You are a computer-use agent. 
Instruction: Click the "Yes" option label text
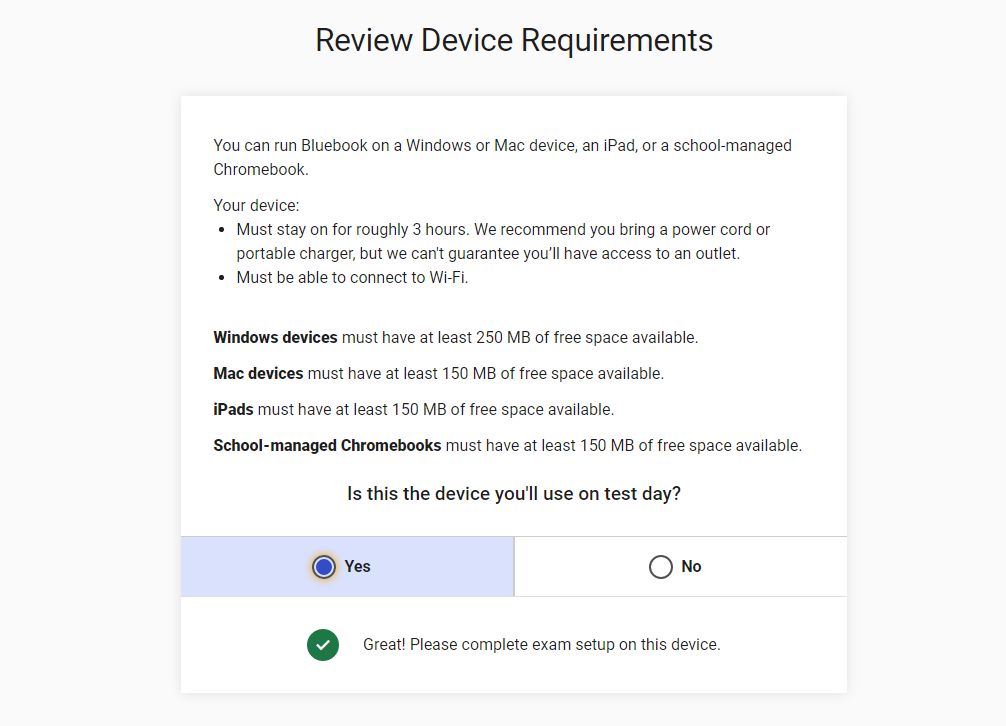(357, 567)
